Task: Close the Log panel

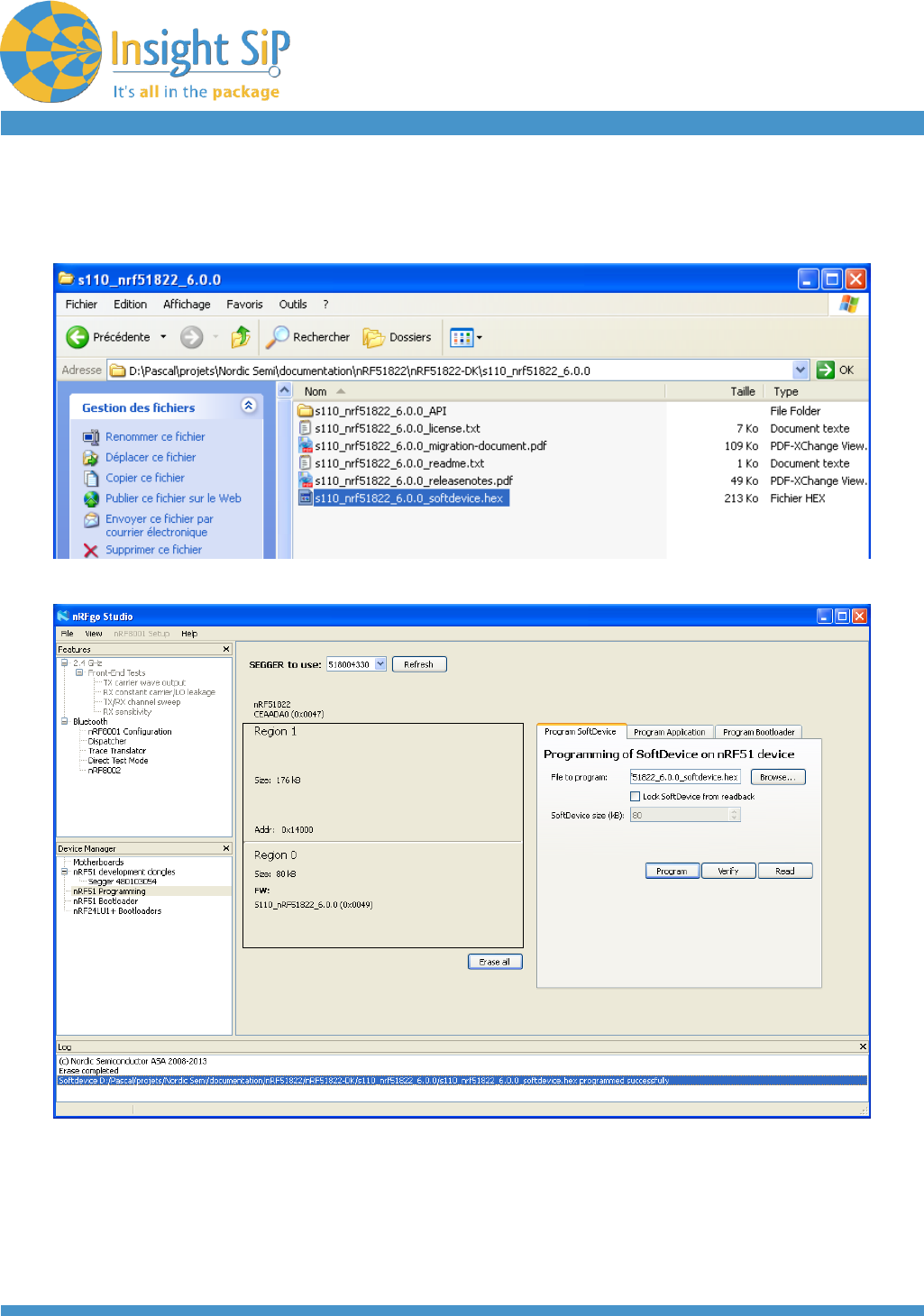Action: click(863, 1046)
